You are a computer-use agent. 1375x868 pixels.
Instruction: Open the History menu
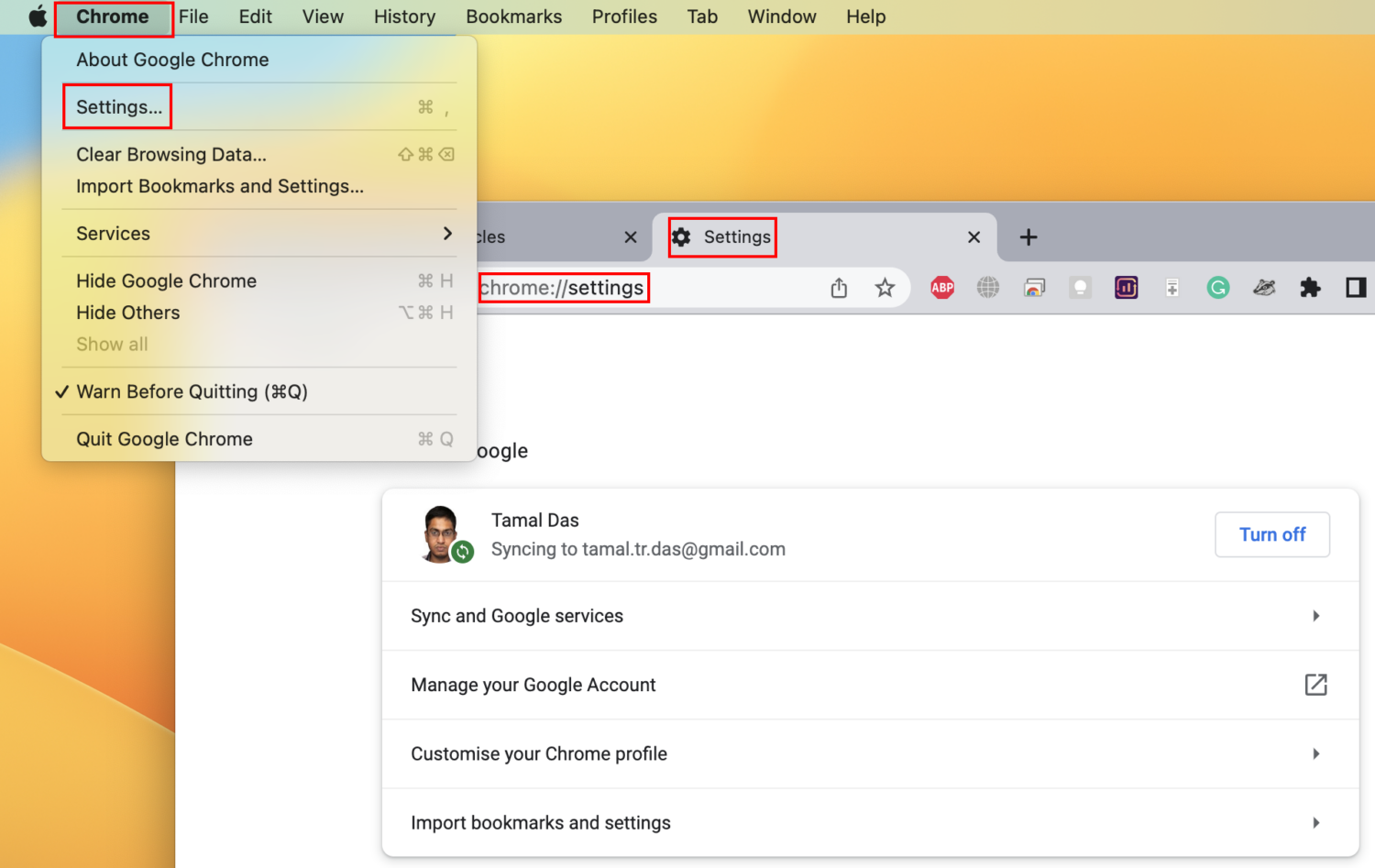pyautogui.click(x=404, y=16)
